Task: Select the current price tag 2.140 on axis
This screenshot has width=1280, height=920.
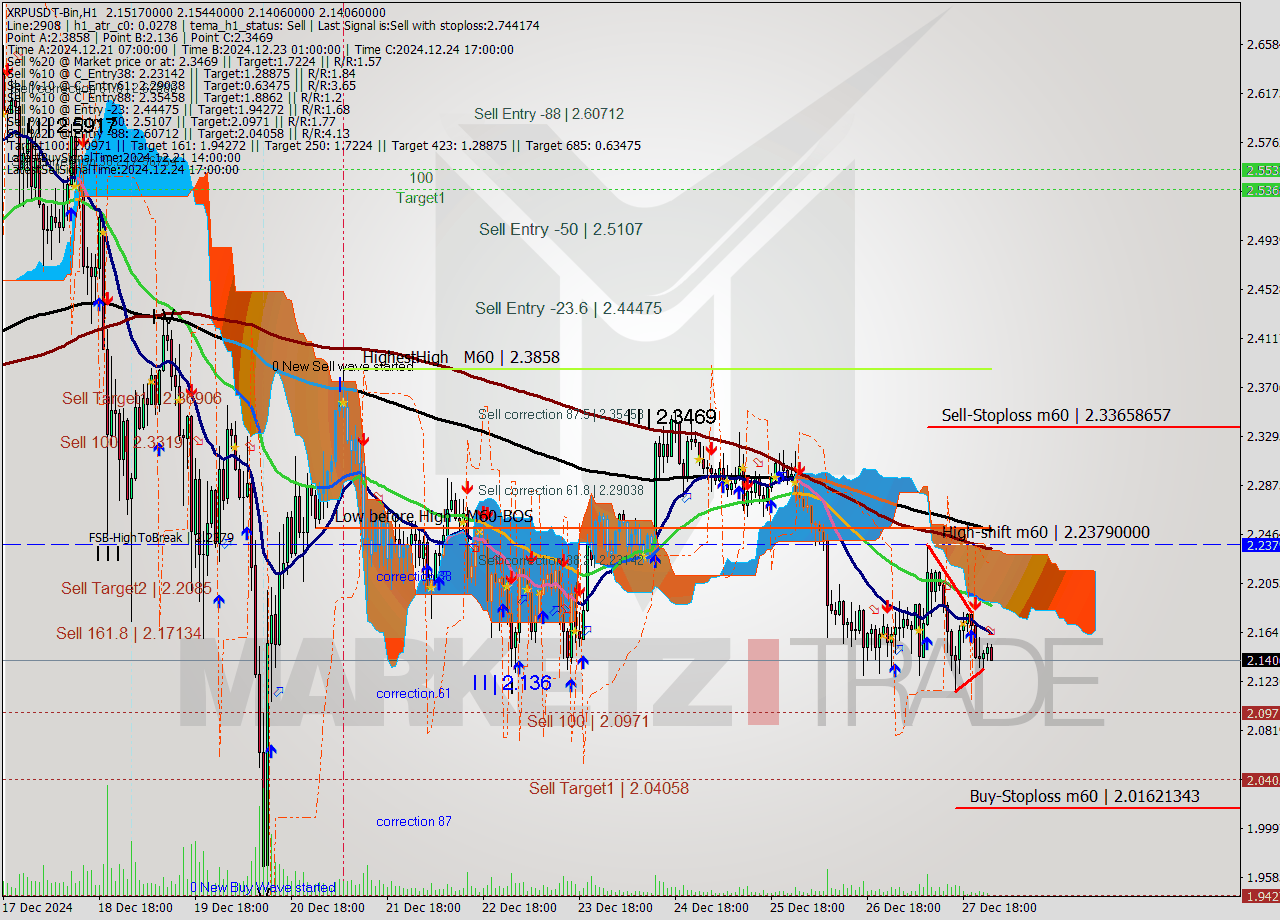Action: (1260, 660)
